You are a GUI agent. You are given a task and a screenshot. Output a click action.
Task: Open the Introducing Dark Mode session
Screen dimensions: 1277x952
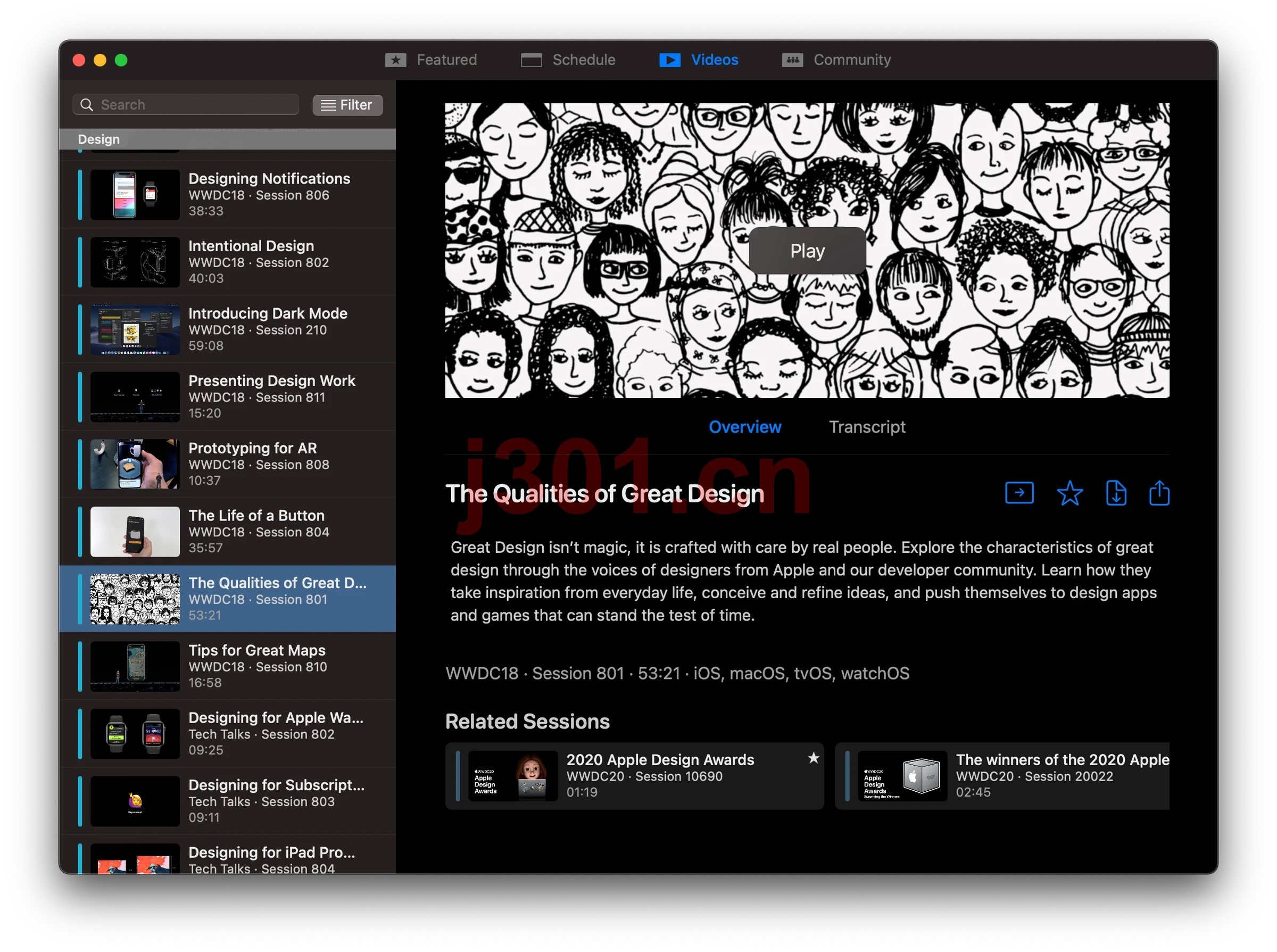click(227, 329)
